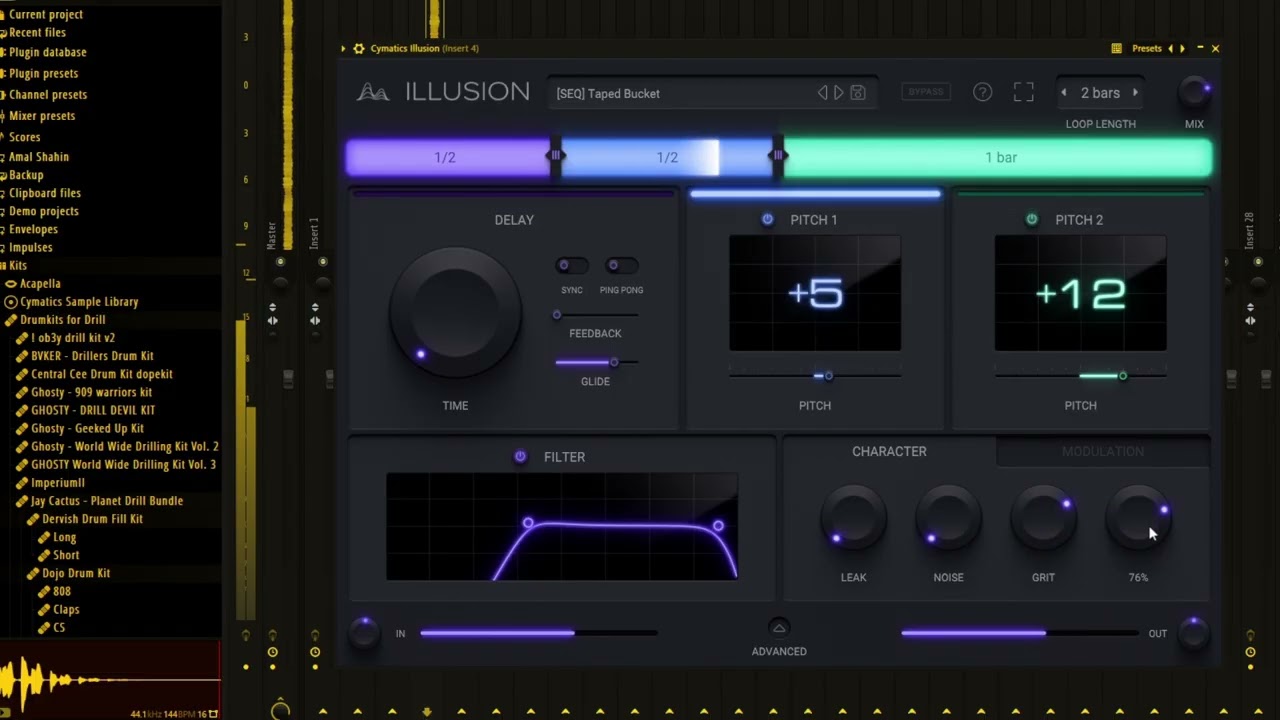This screenshot has width=1280, height=720.
Task: Click the [SEQ] Taped Bucket preset name
Action: tap(608, 93)
